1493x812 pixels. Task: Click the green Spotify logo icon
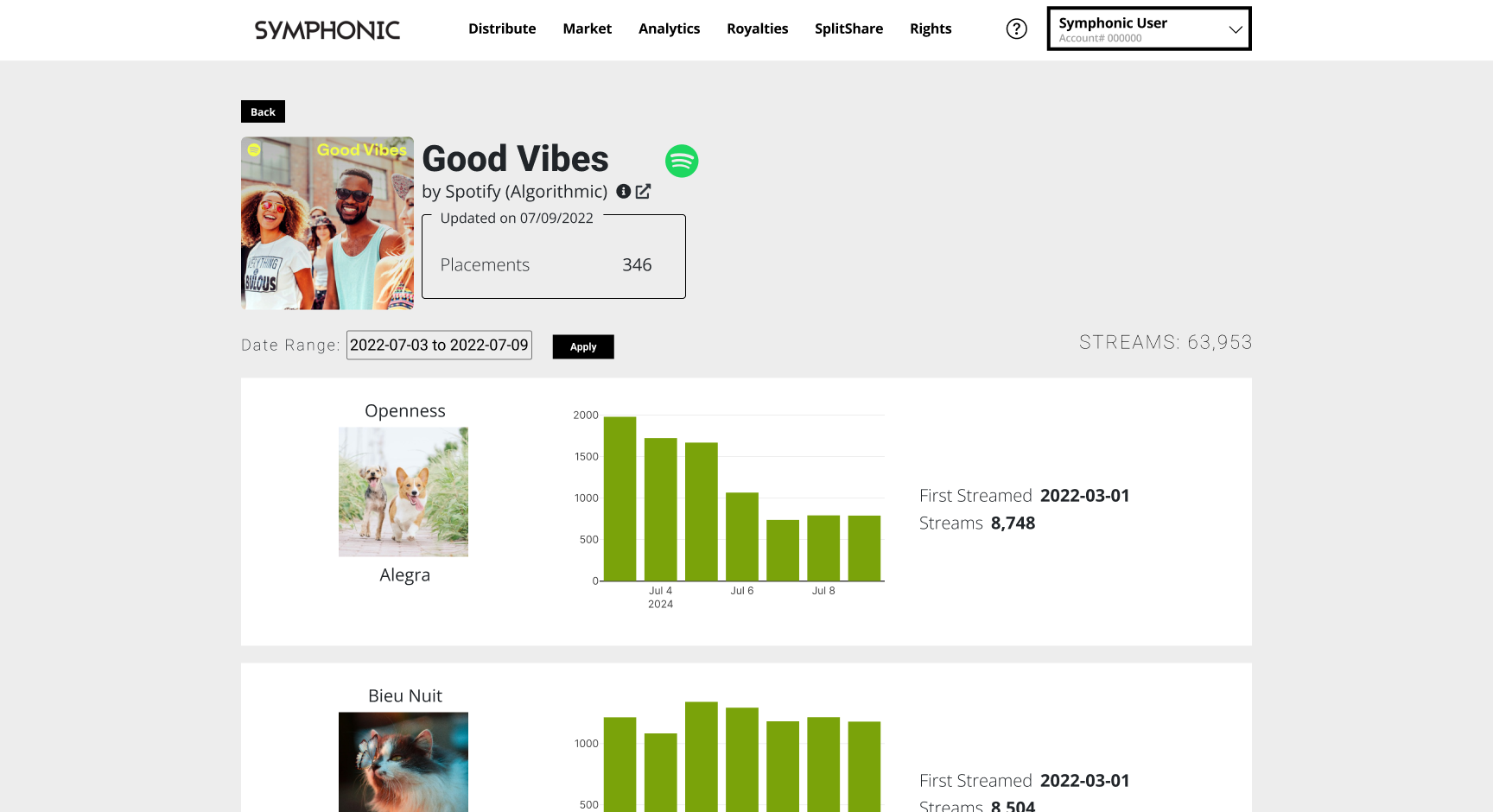[682, 161]
